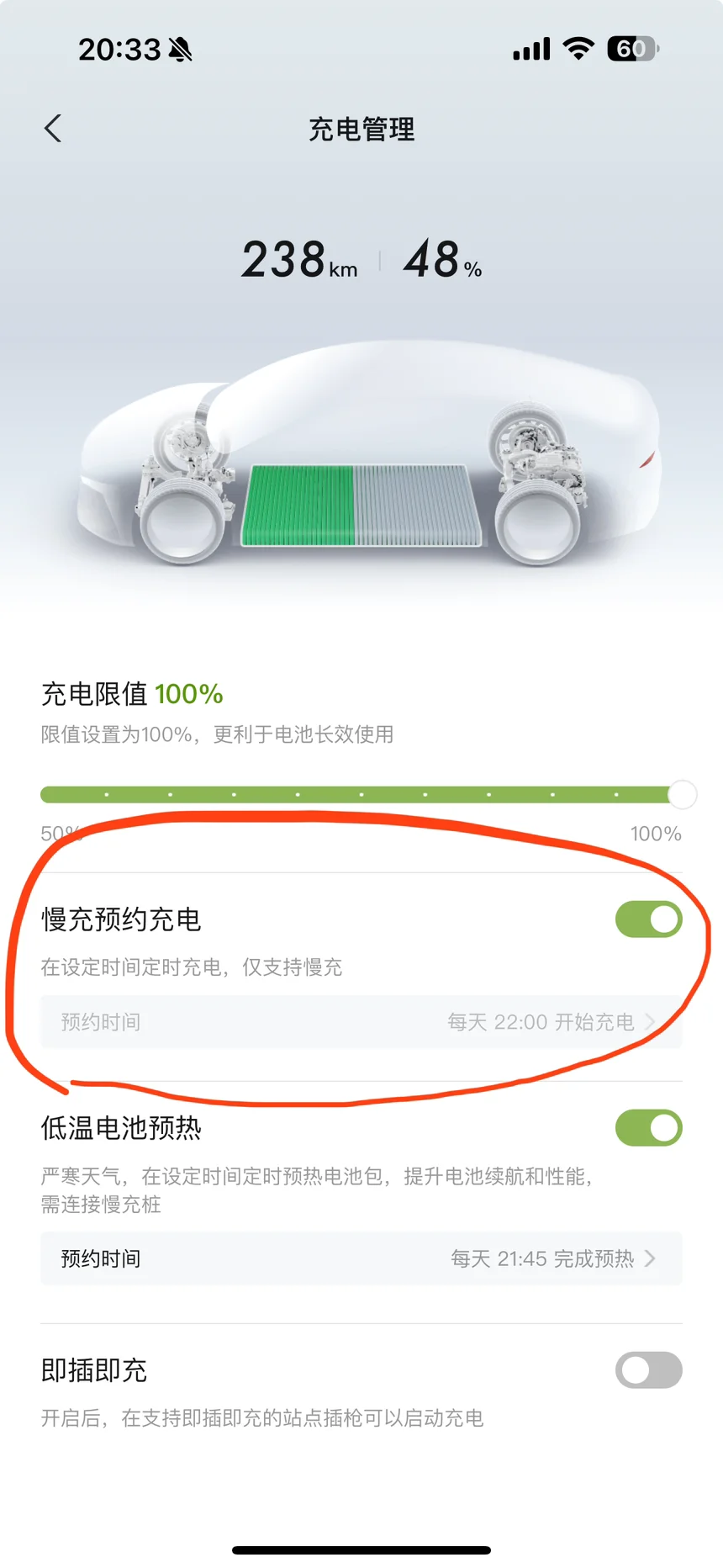Tap the back arrow icon

53,129
